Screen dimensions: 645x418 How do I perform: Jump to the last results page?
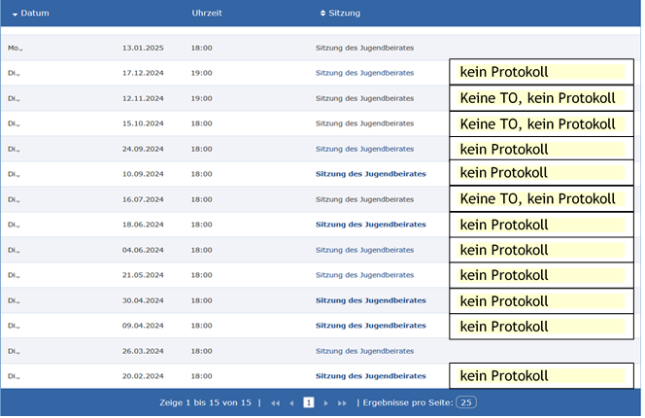[x=342, y=402]
